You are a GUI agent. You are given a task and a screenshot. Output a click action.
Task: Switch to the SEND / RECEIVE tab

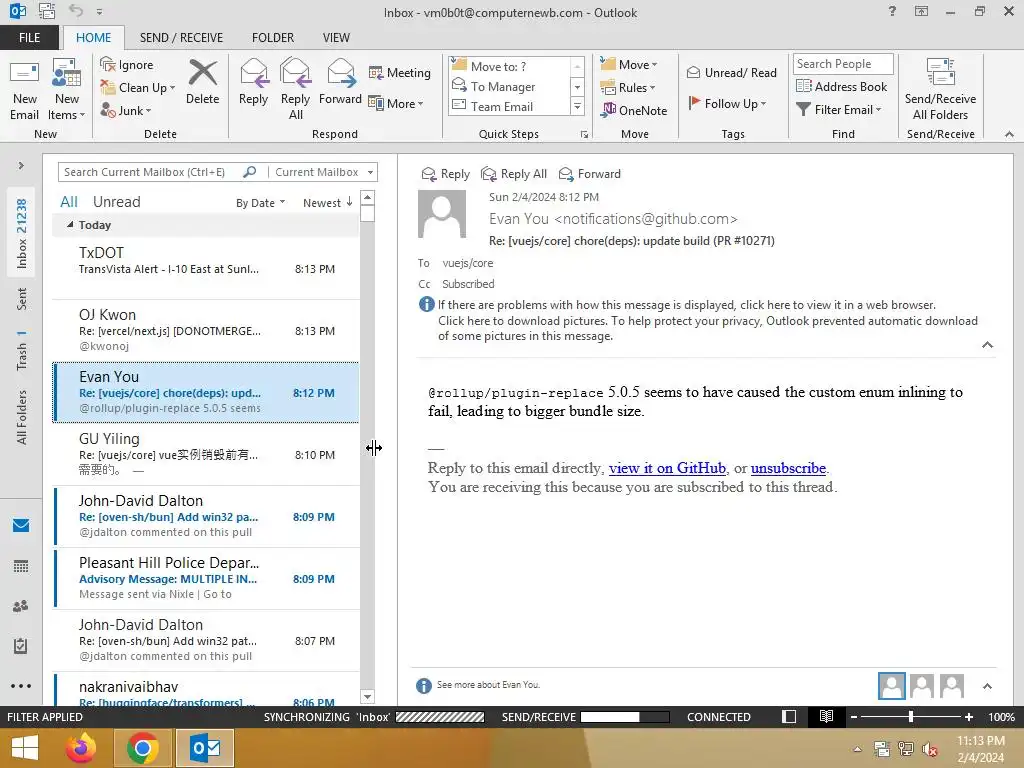pos(181,37)
